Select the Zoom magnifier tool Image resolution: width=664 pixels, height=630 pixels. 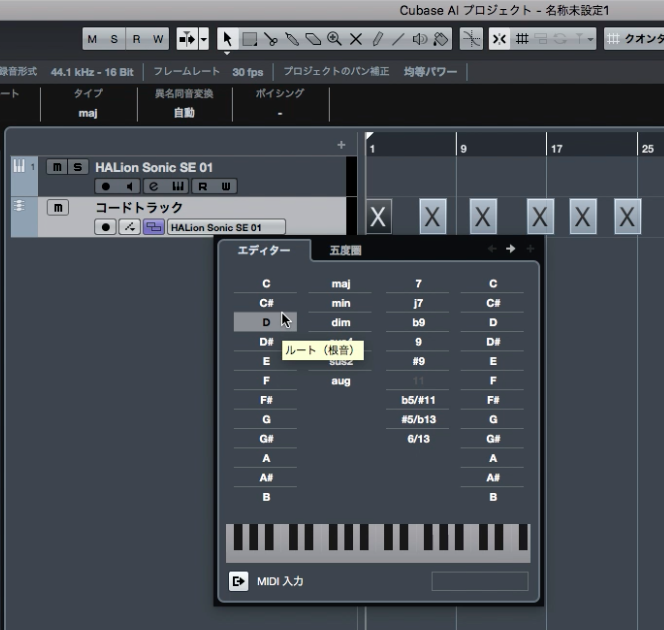click(335, 39)
